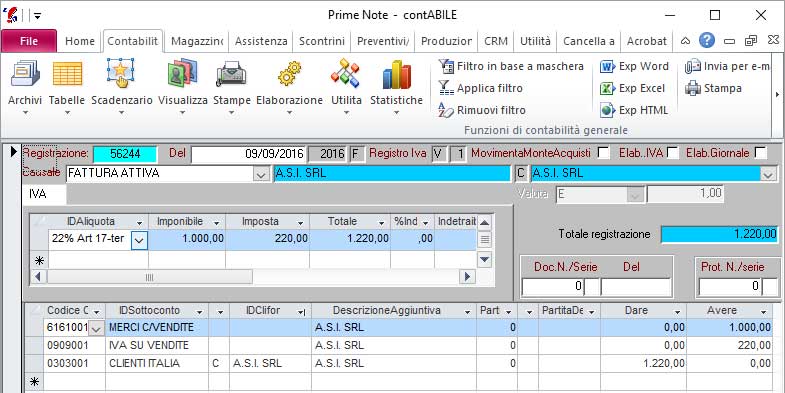
Task: Click the Prot. N./serie number field
Action: pos(730,287)
